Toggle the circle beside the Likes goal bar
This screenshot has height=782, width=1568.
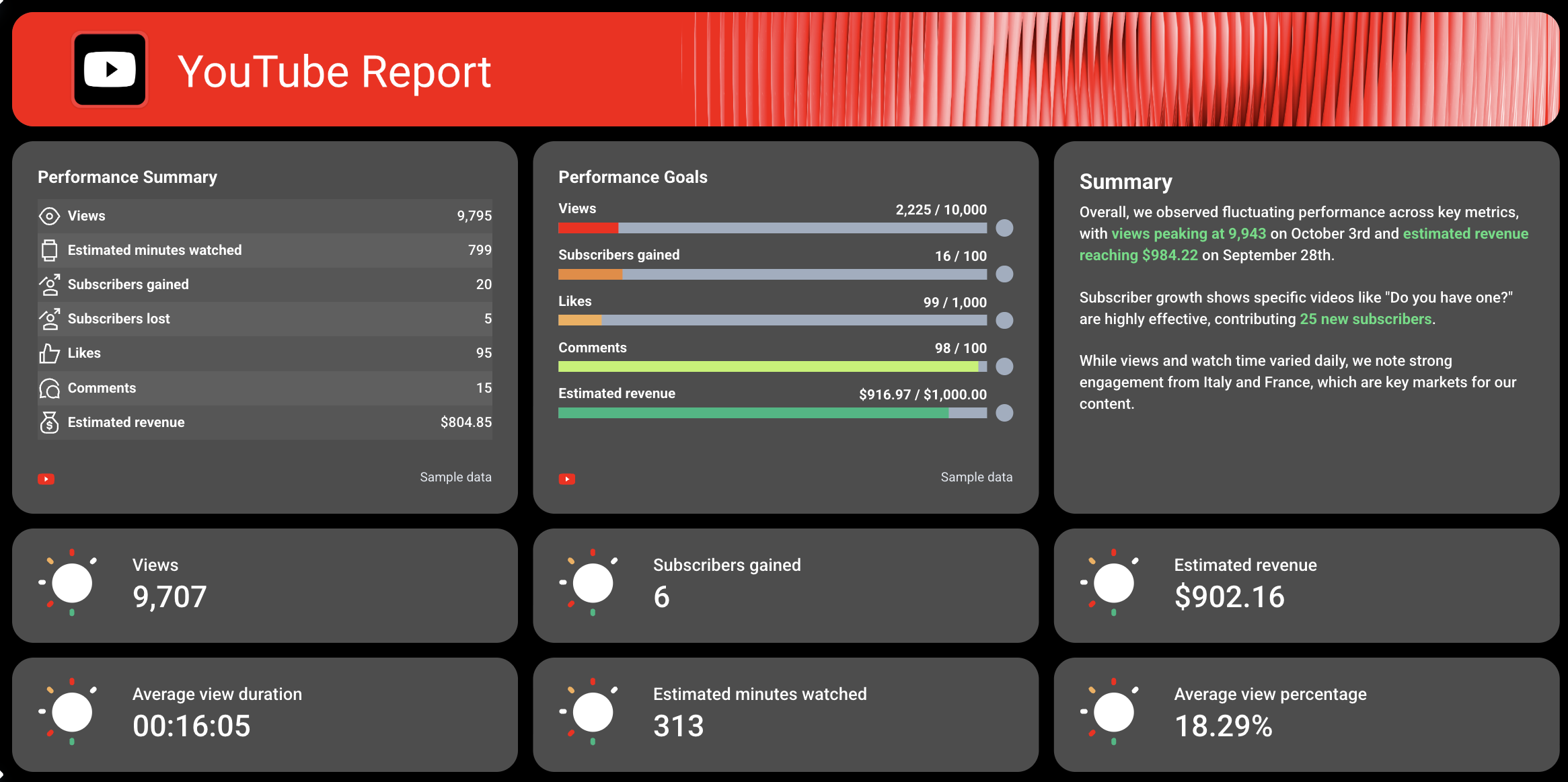click(1004, 320)
